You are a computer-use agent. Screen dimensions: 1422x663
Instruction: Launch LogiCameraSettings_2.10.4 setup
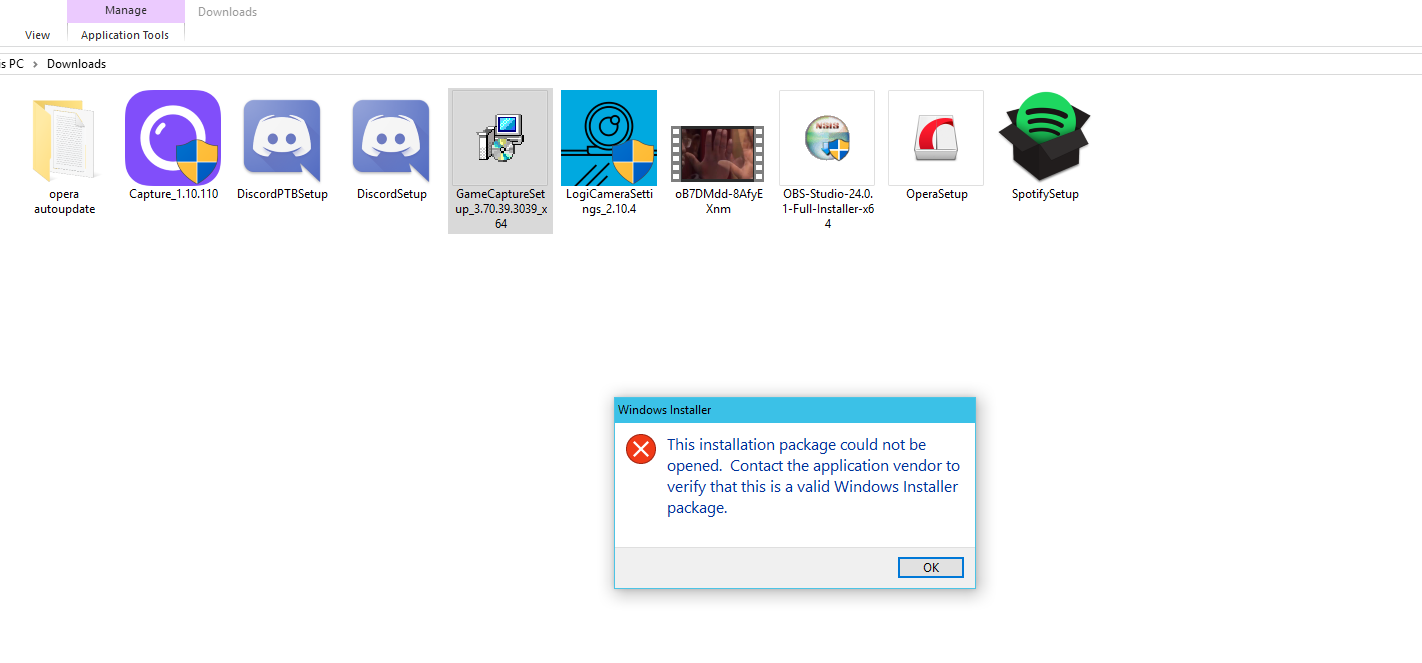click(x=608, y=140)
